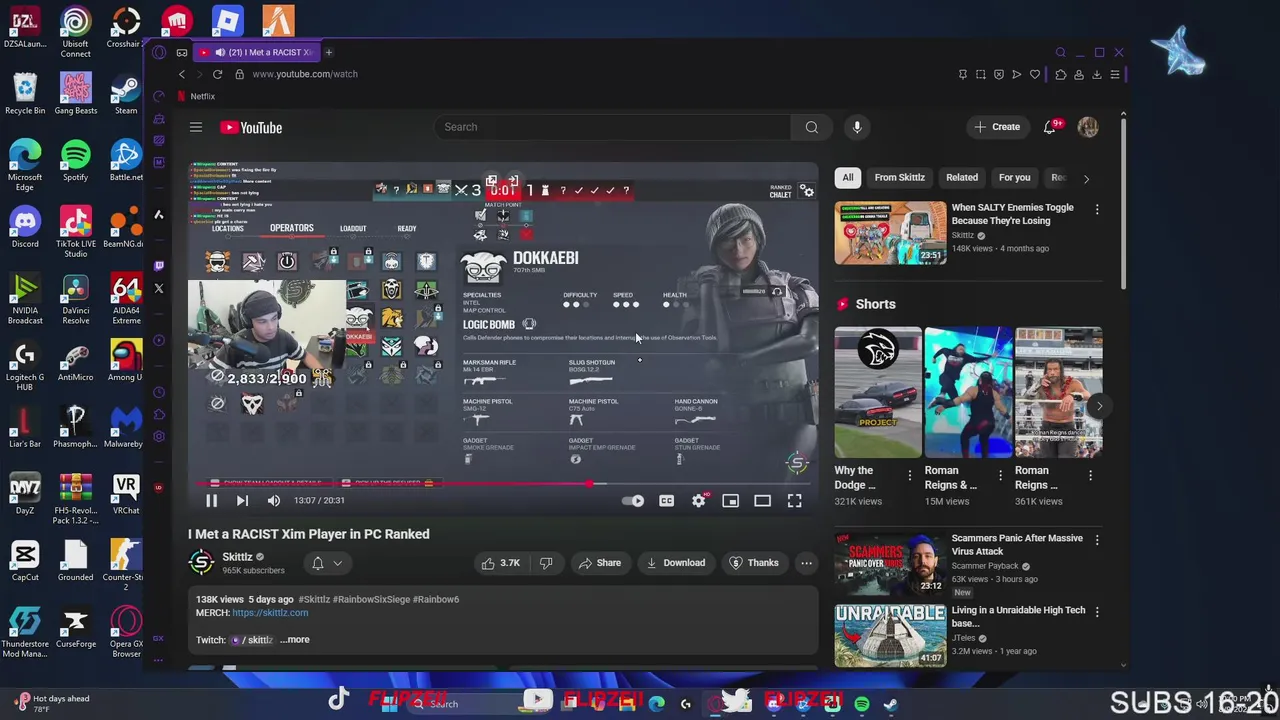Open the Create menu

[997, 127]
